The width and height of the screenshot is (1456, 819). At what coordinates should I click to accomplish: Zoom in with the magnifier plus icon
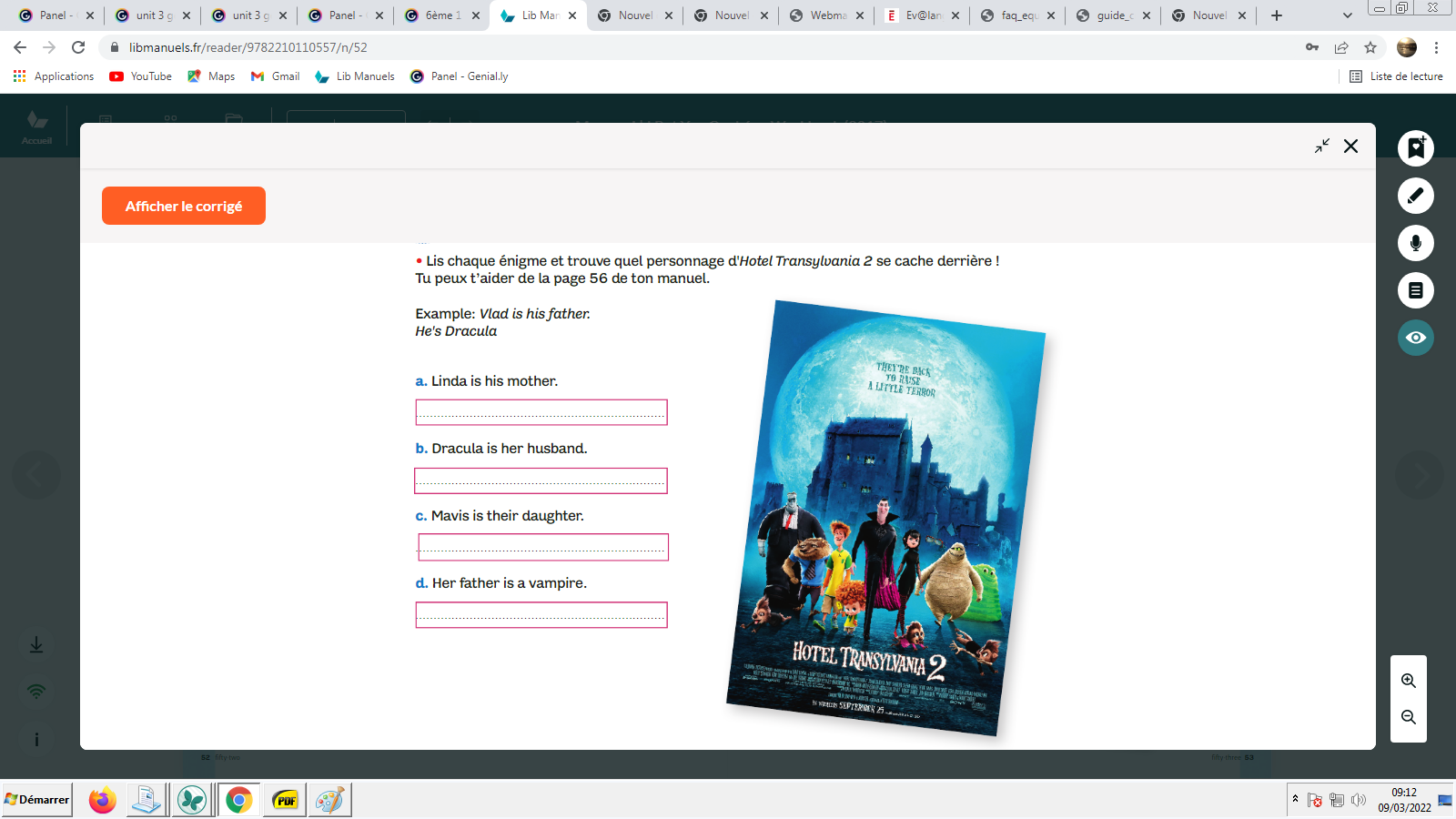point(1408,680)
